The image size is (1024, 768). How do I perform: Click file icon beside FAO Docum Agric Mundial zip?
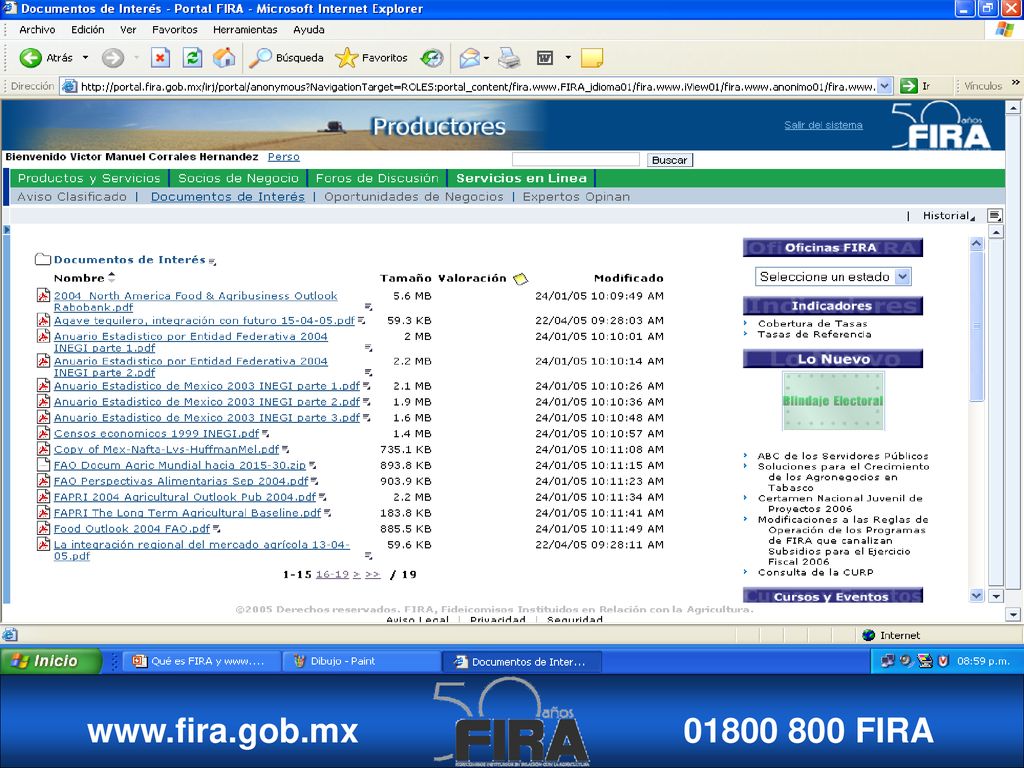tap(43, 465)
